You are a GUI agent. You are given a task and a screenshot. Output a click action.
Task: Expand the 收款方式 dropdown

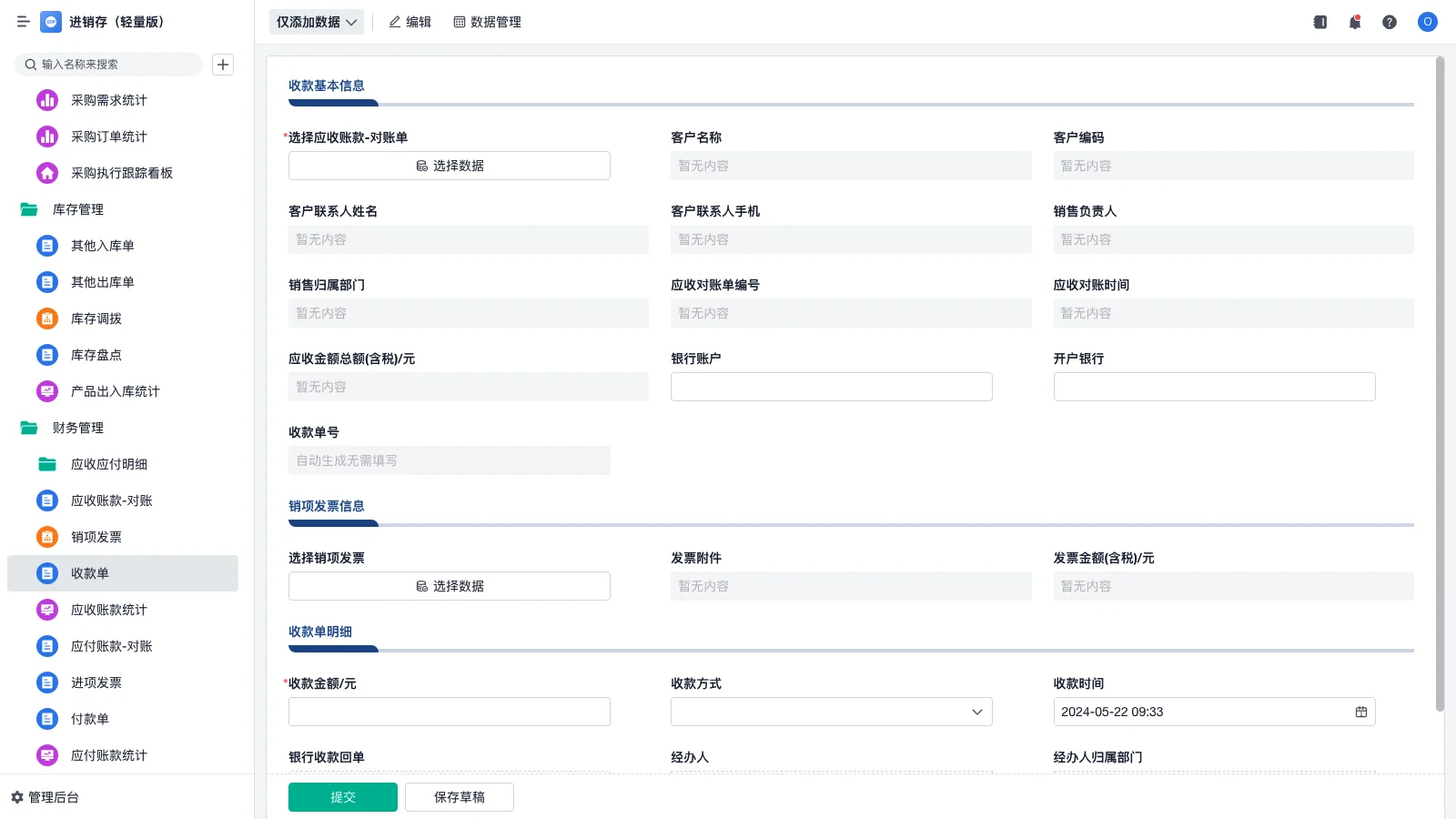[832, 712]
